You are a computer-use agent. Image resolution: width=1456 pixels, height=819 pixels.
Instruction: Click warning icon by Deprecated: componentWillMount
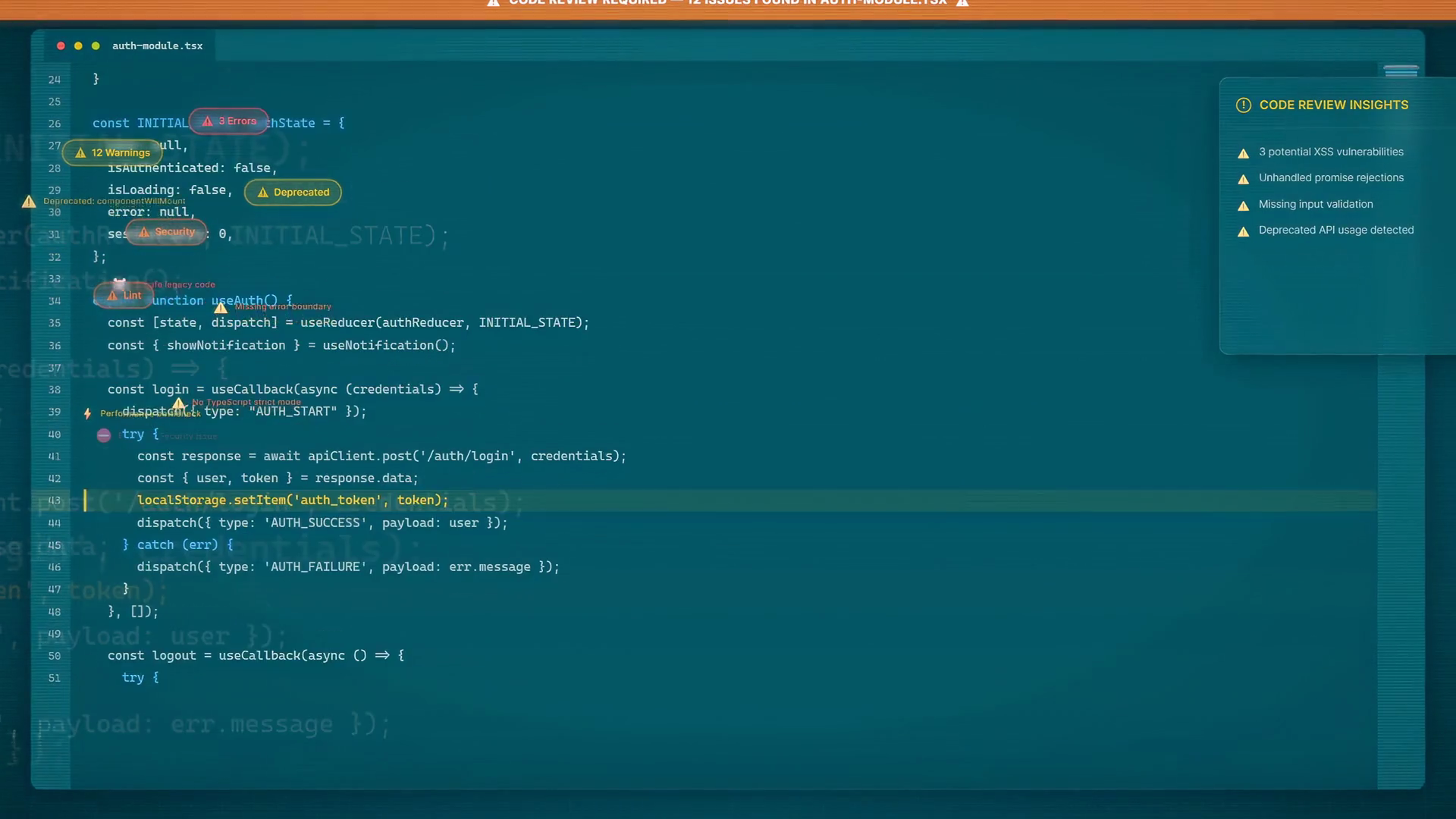29,202
